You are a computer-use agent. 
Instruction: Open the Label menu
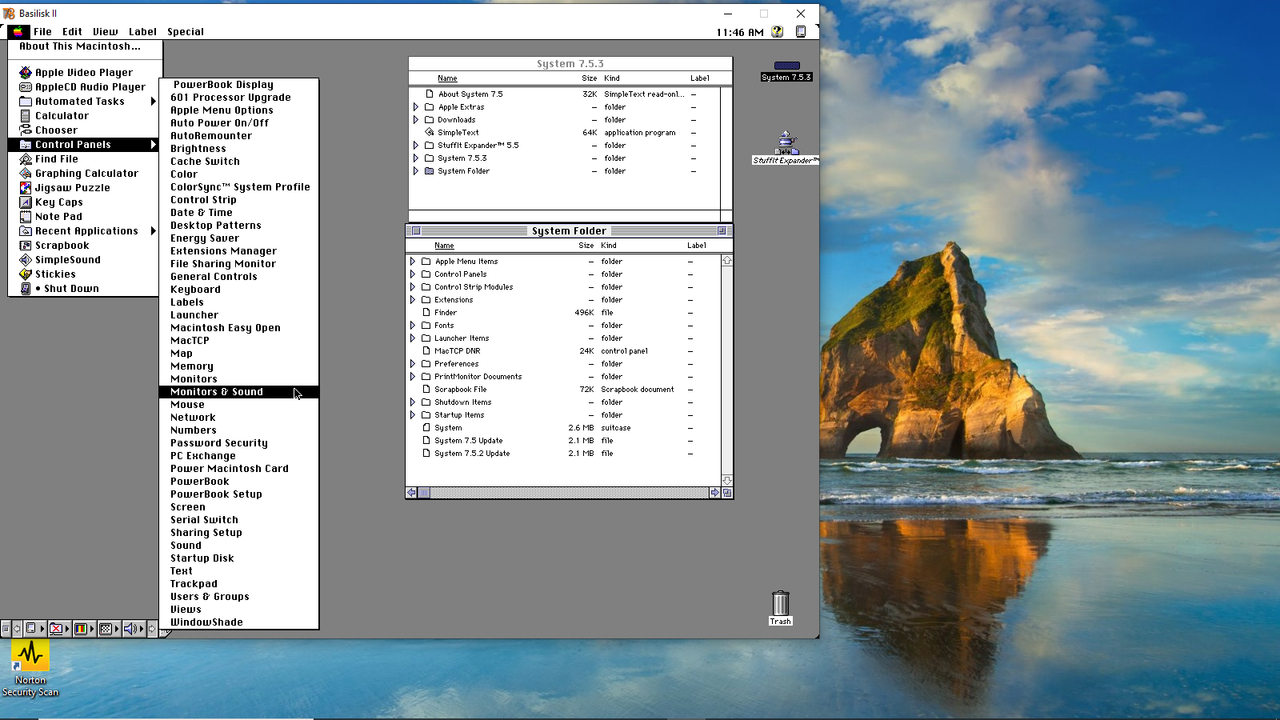coord(143,32)
